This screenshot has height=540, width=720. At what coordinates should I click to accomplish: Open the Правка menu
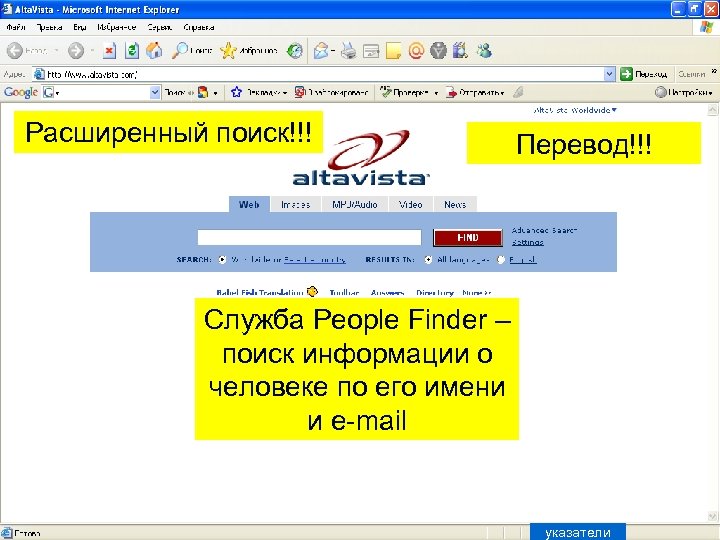point(49,27)
